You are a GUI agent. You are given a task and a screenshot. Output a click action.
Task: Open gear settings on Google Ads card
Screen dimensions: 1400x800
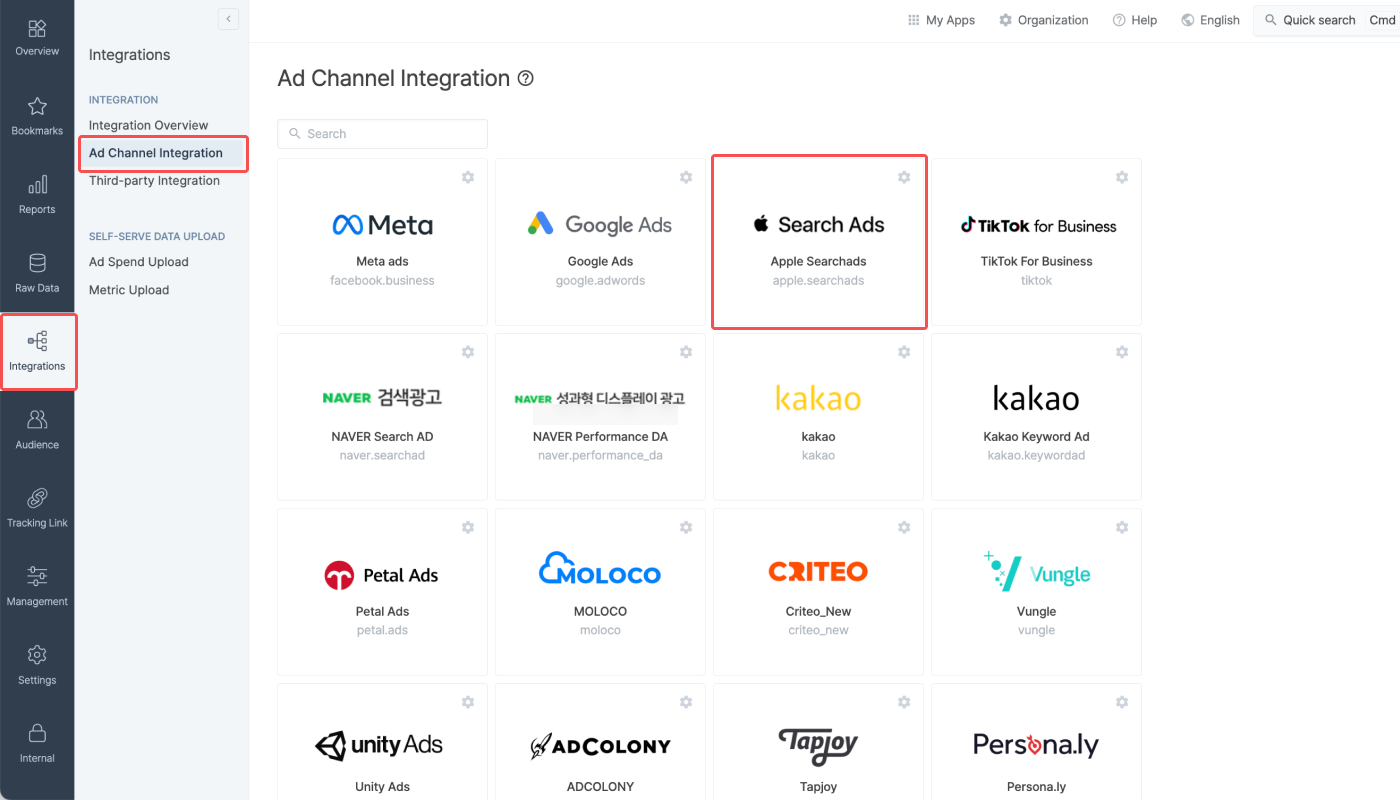686,177
